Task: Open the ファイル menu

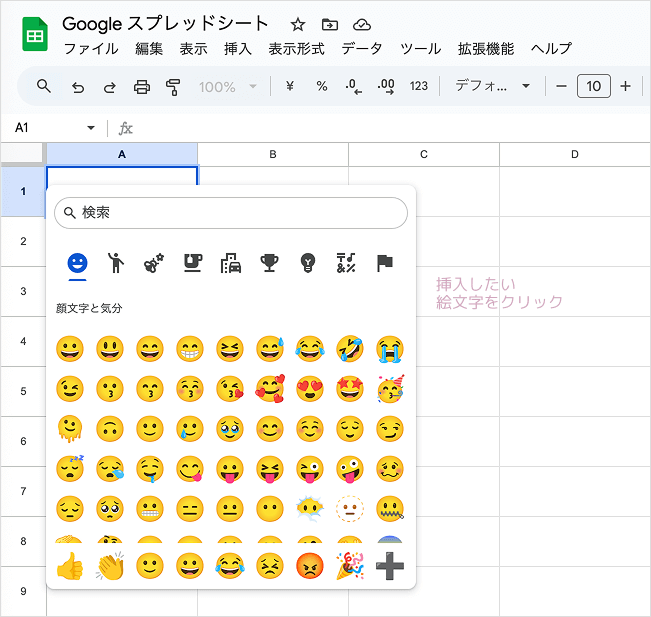Action: pyautogui.click(x=91, y=49)
